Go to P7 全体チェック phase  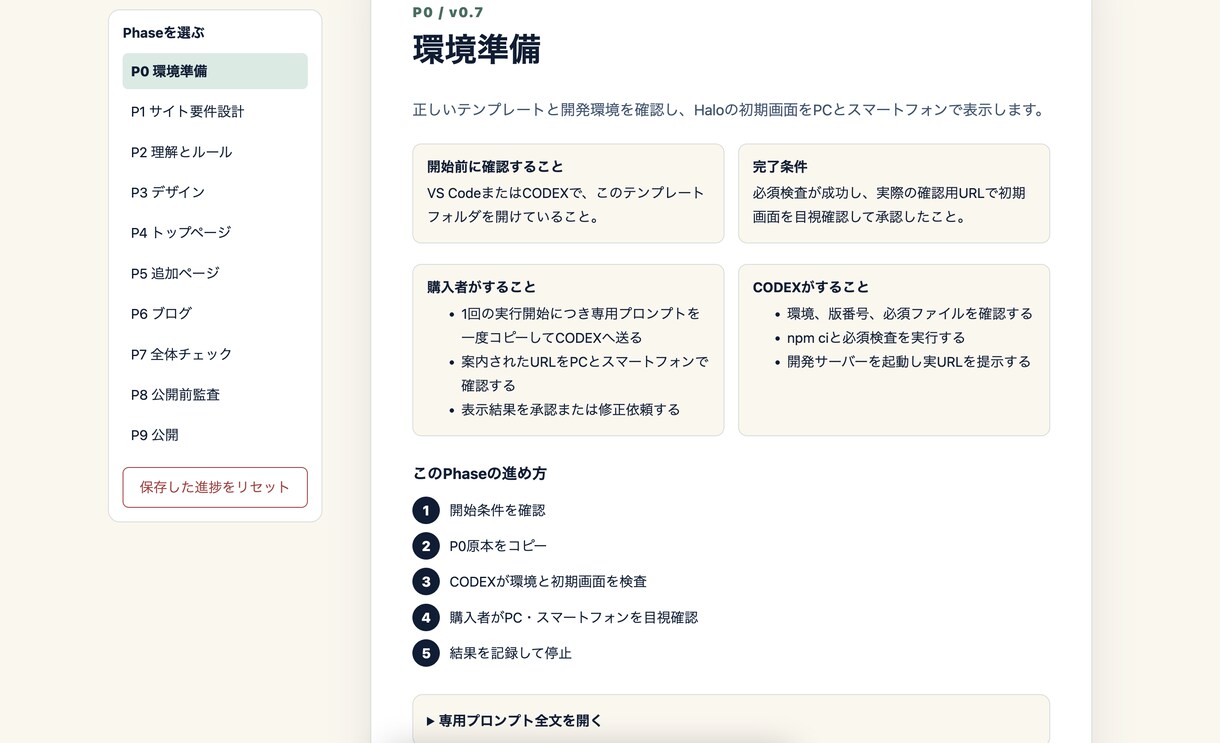coord(215,354)
